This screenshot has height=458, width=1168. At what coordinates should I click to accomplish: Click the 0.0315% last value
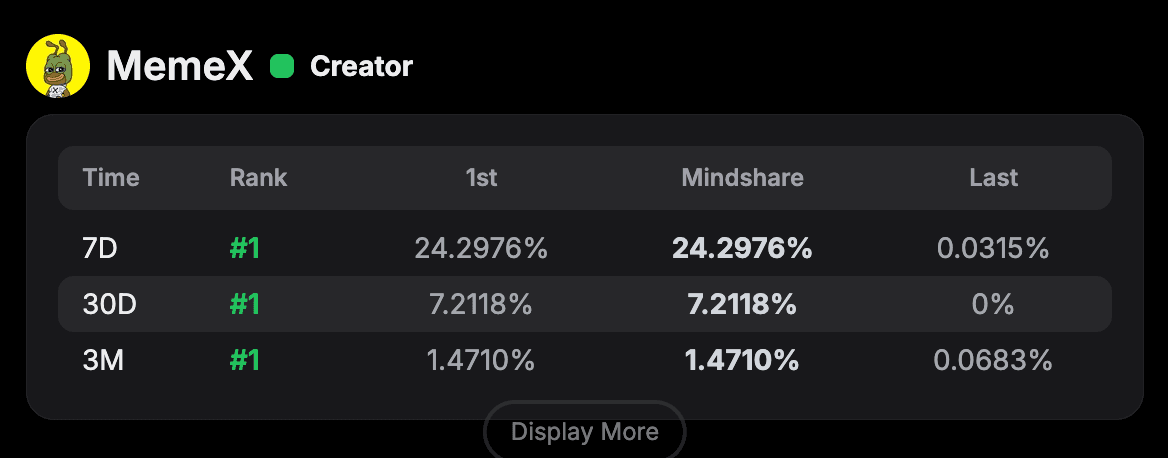click(993, 248)
